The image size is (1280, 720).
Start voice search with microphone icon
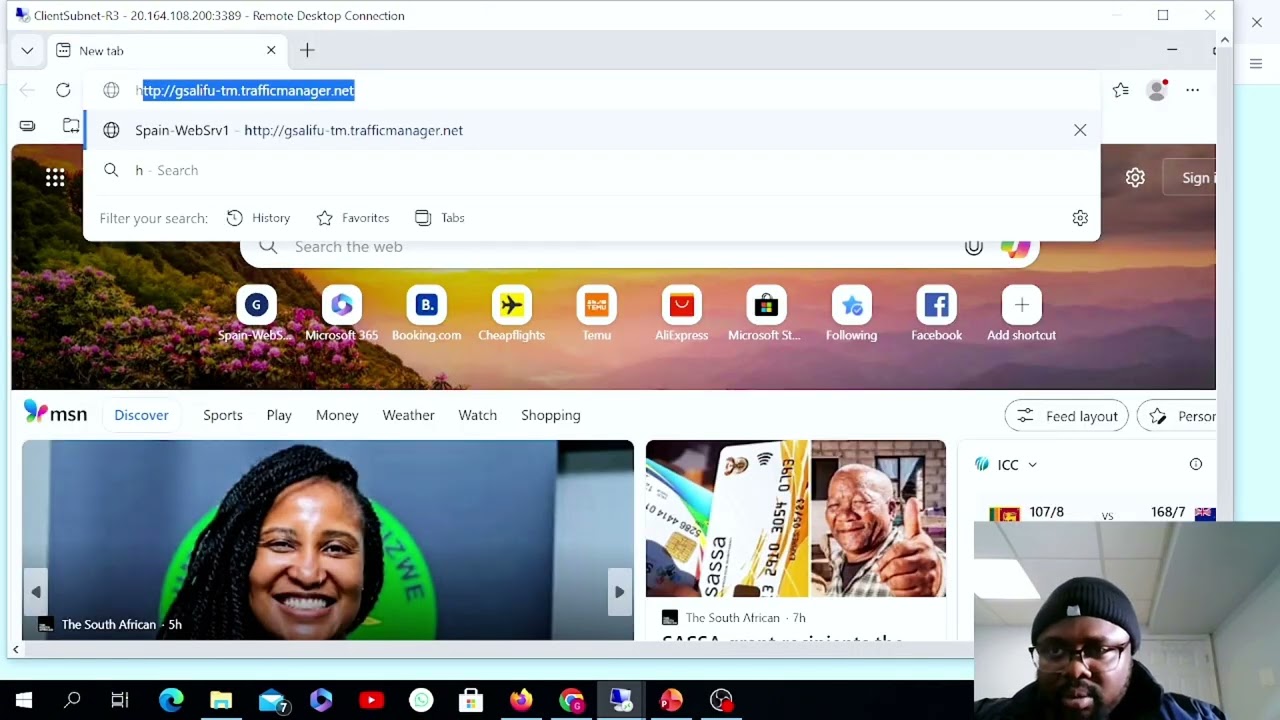pos(973,247)
